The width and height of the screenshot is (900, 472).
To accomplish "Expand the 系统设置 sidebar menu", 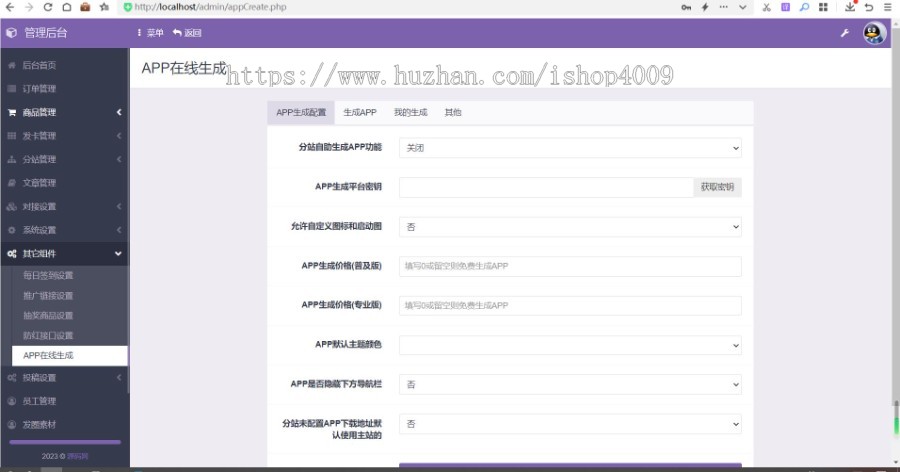I will [64, 230].
